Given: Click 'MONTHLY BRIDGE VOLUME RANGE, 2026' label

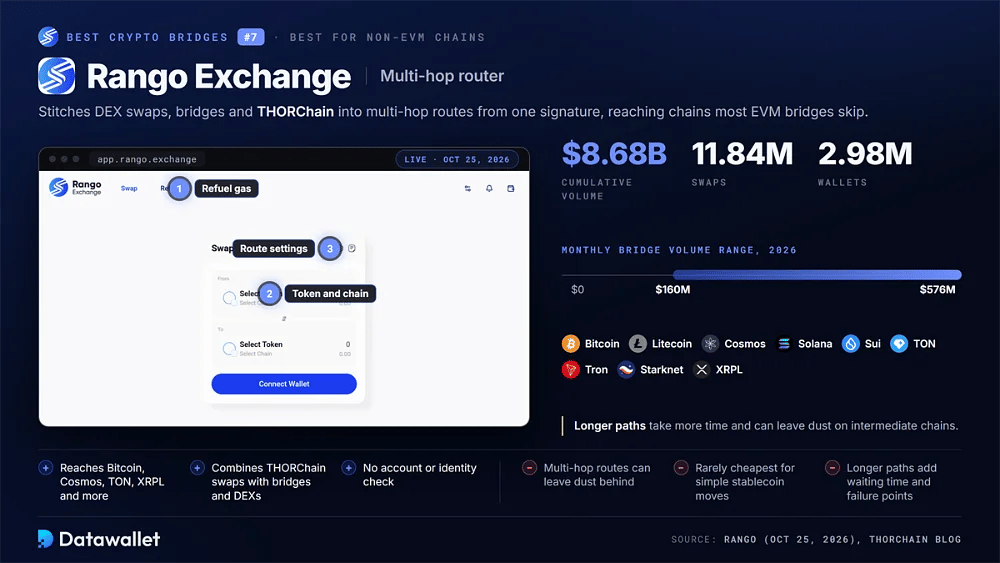Looking at the screenshot, I should tap(679, 250).
